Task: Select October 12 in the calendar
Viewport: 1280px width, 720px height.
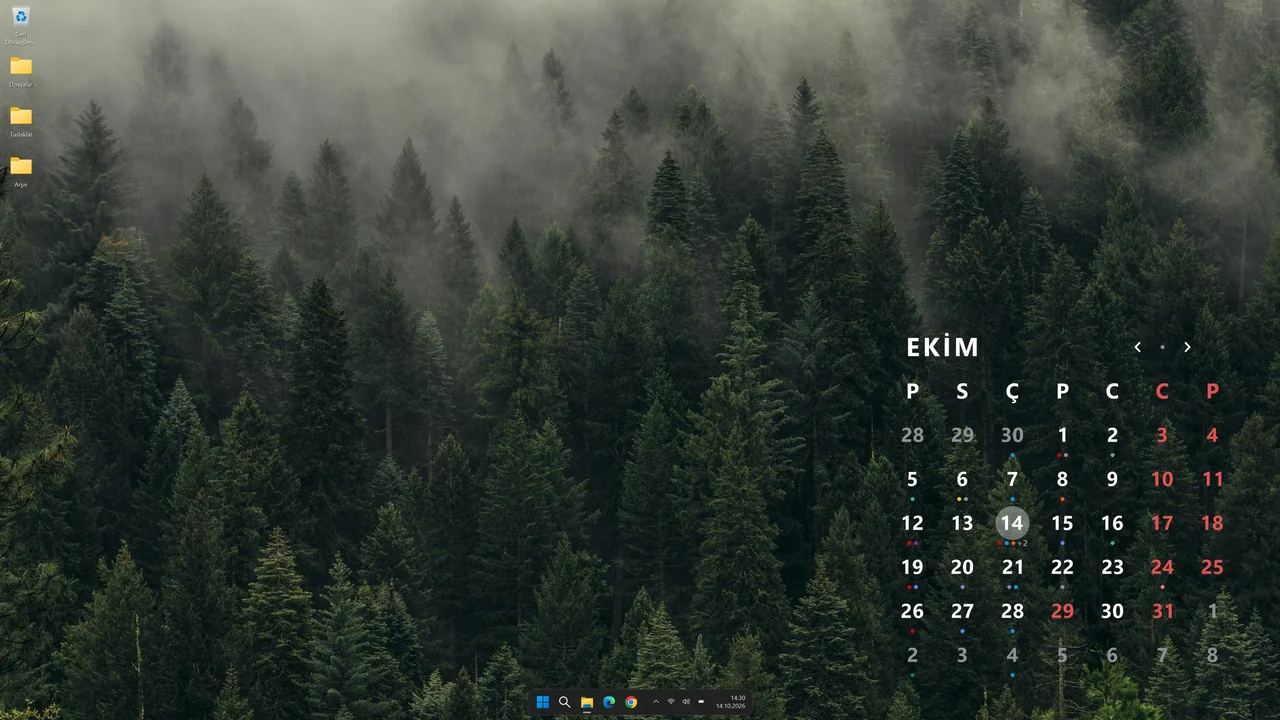Action: coord(912,523)
